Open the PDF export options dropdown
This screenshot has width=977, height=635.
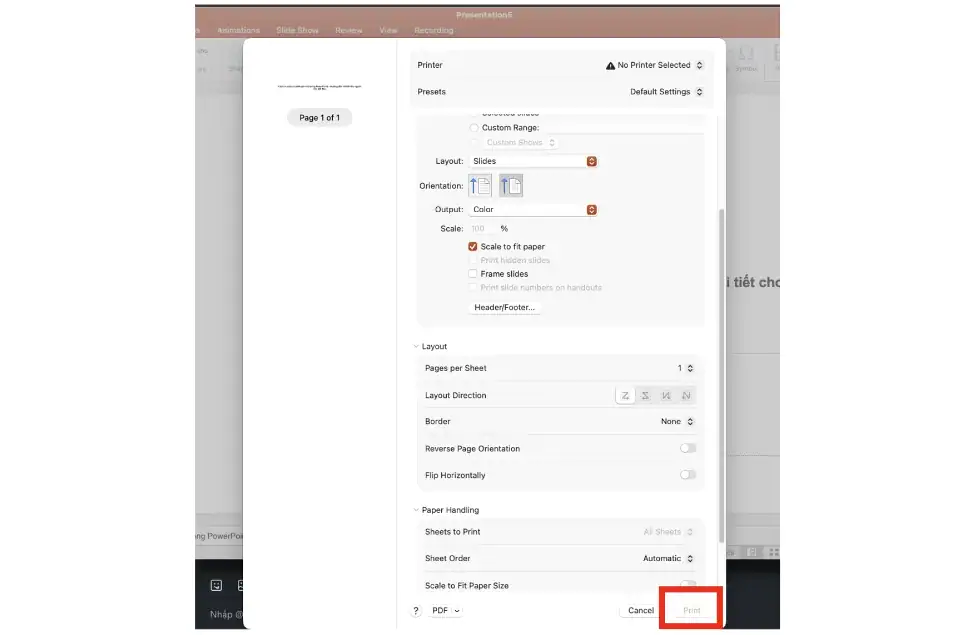[x=444, y=610]
